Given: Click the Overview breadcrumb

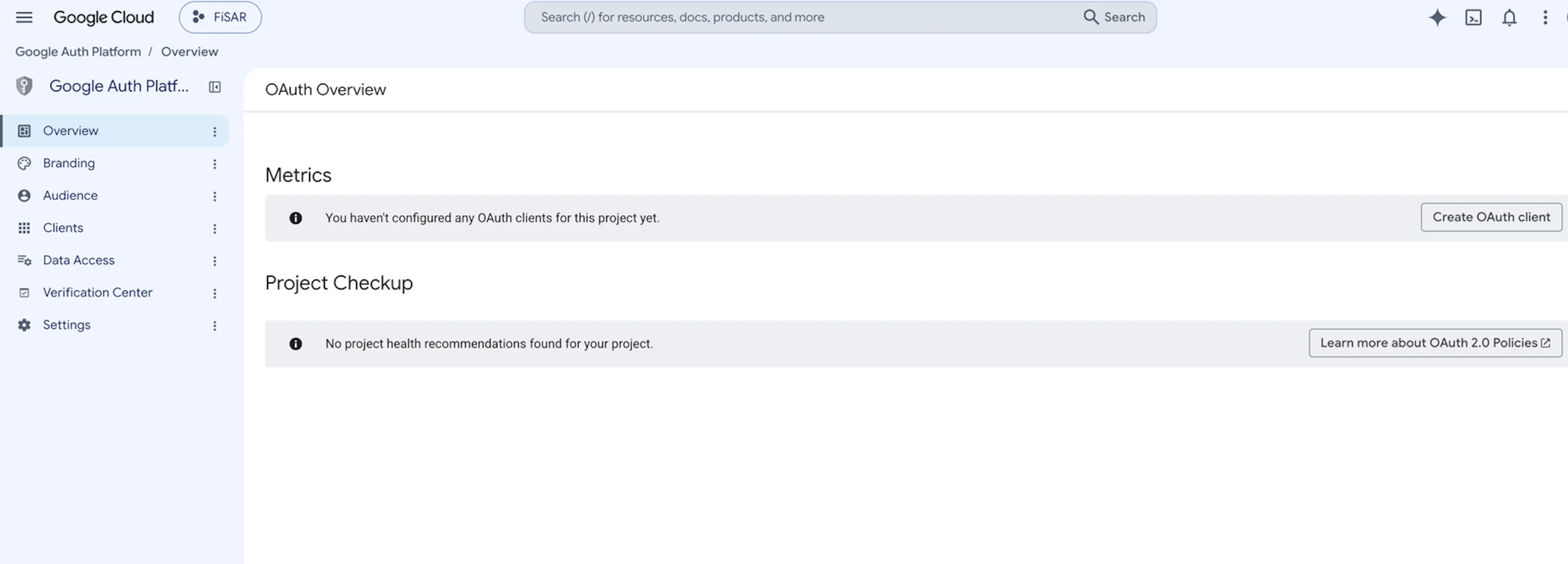Looking at the screenshot, I should tap(189, 52).
